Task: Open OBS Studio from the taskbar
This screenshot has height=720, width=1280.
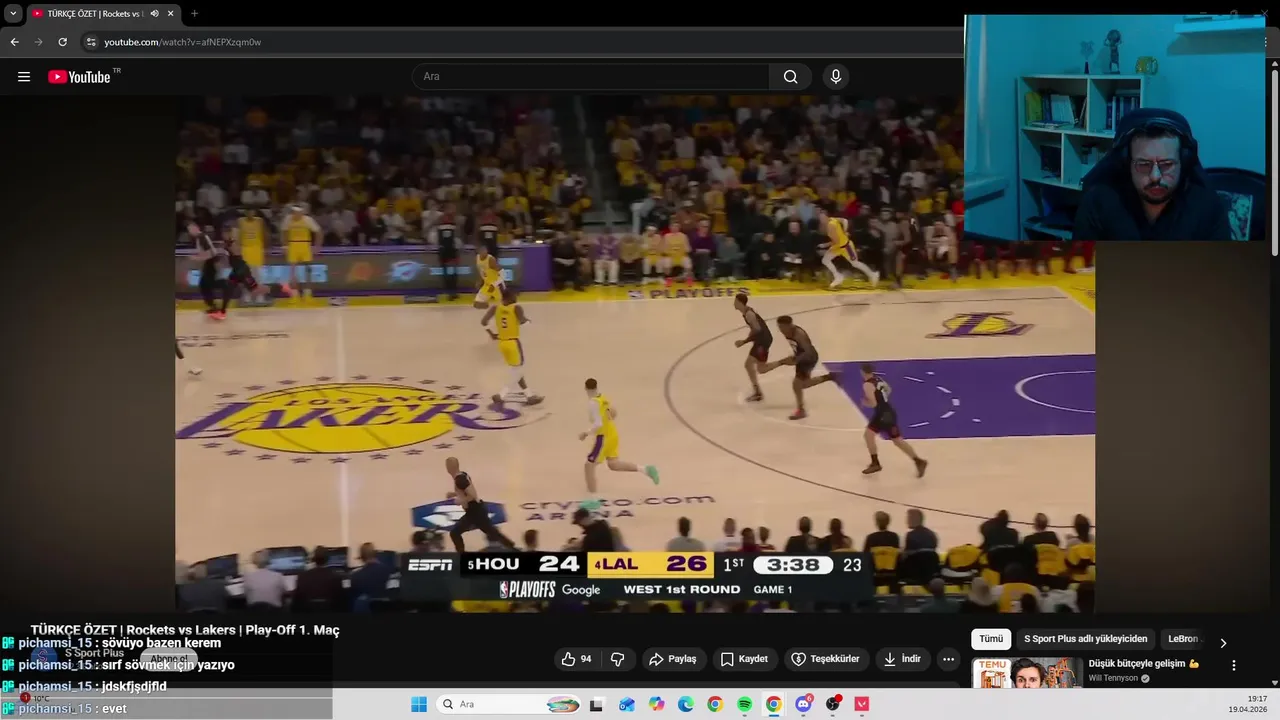Action: click(x=832, y=704)
